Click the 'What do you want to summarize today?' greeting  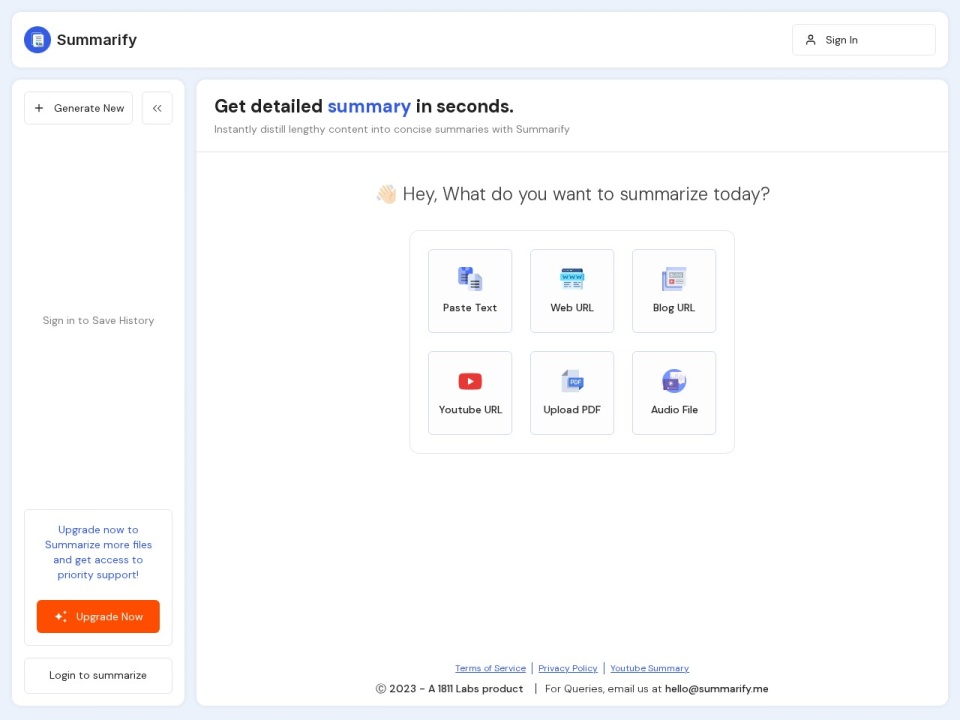coord(586,194)
